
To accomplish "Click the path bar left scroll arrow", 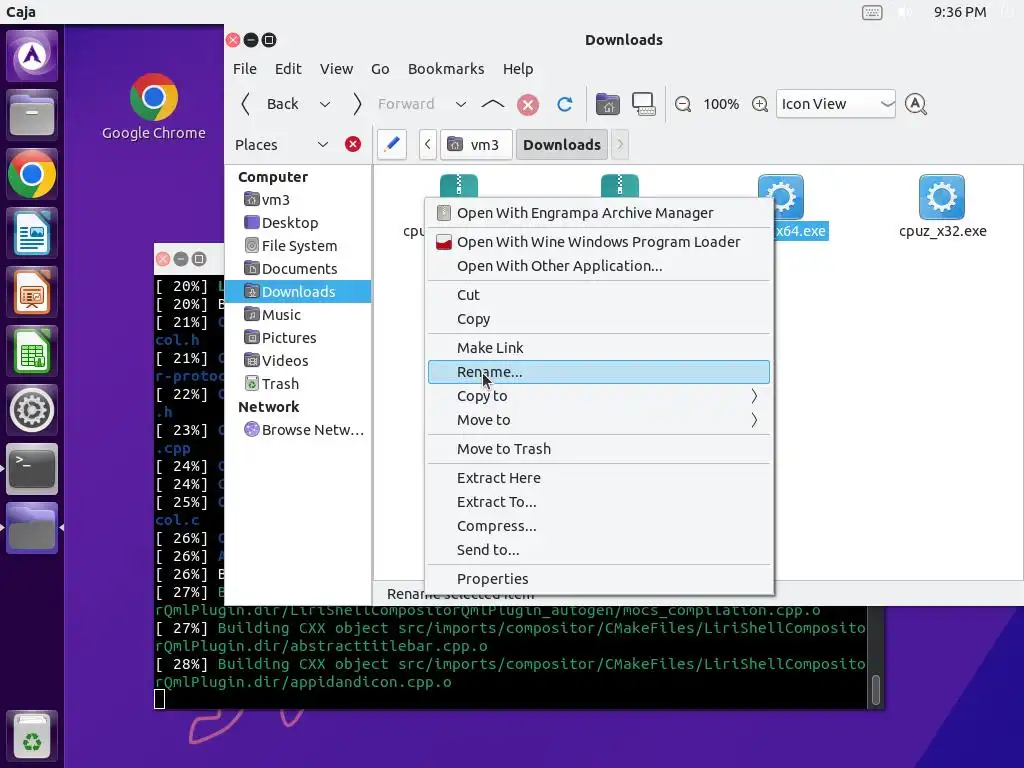I will click(x=428, y=144).
